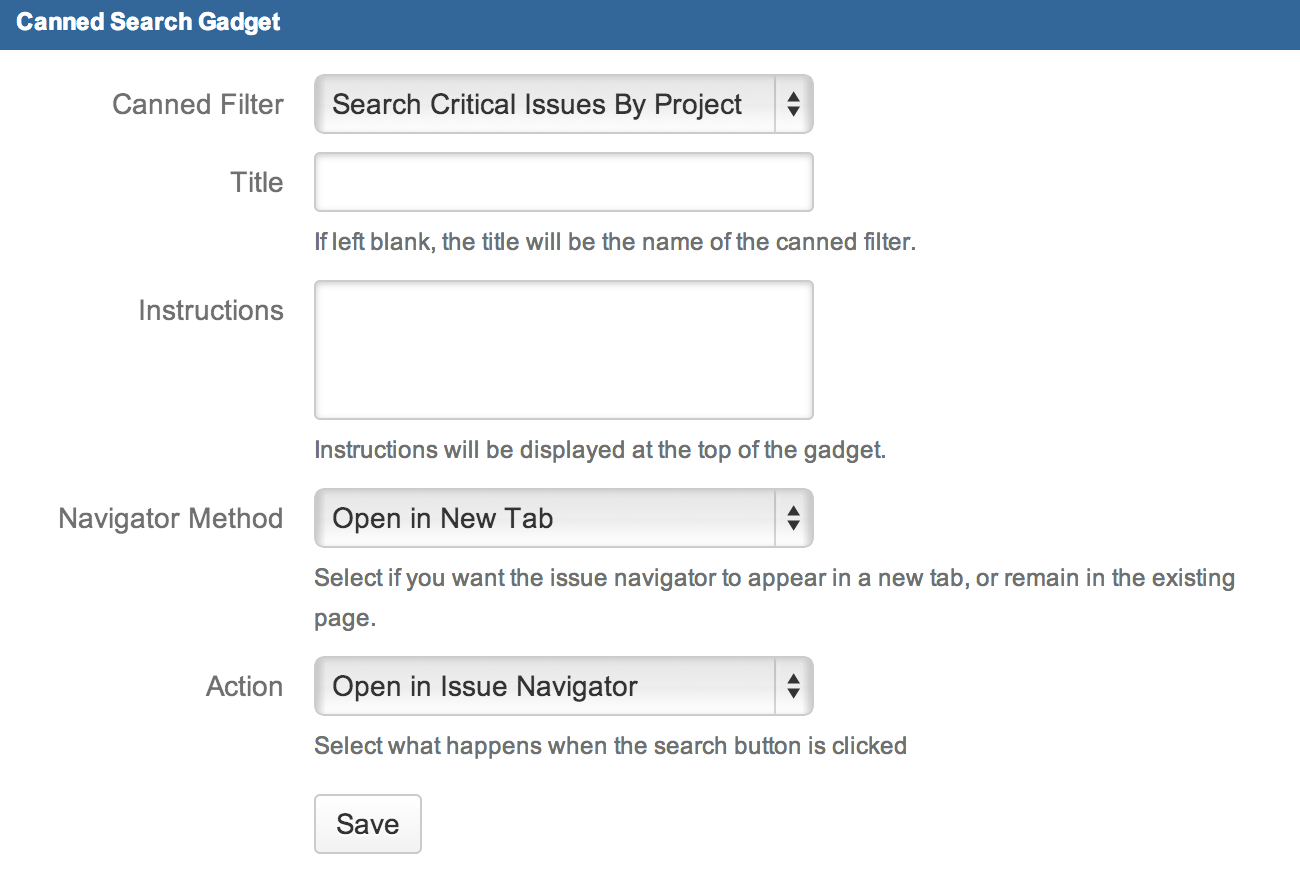Image resolution: width=1300 pixels, height=870 pixels.
Task: Click the title blank-field helper text
Action: [615, 241]
